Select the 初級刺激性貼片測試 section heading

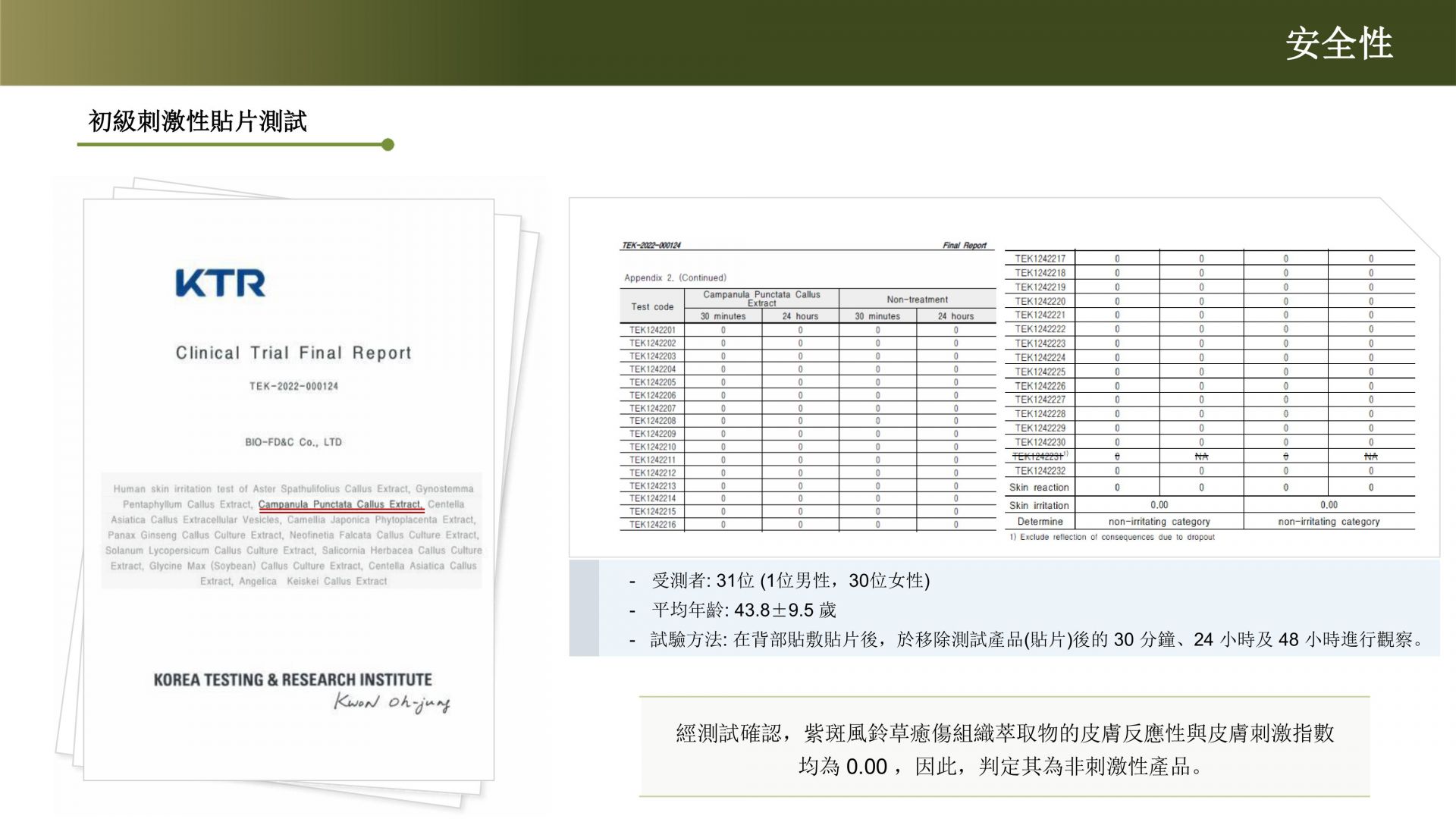(x=197, y=121)
